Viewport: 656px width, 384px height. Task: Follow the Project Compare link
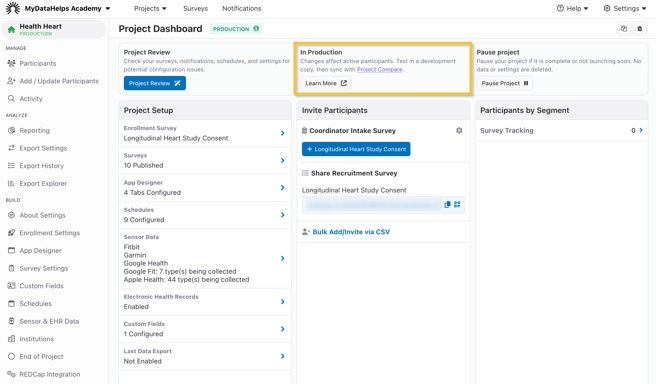click(x=379, y=69)
